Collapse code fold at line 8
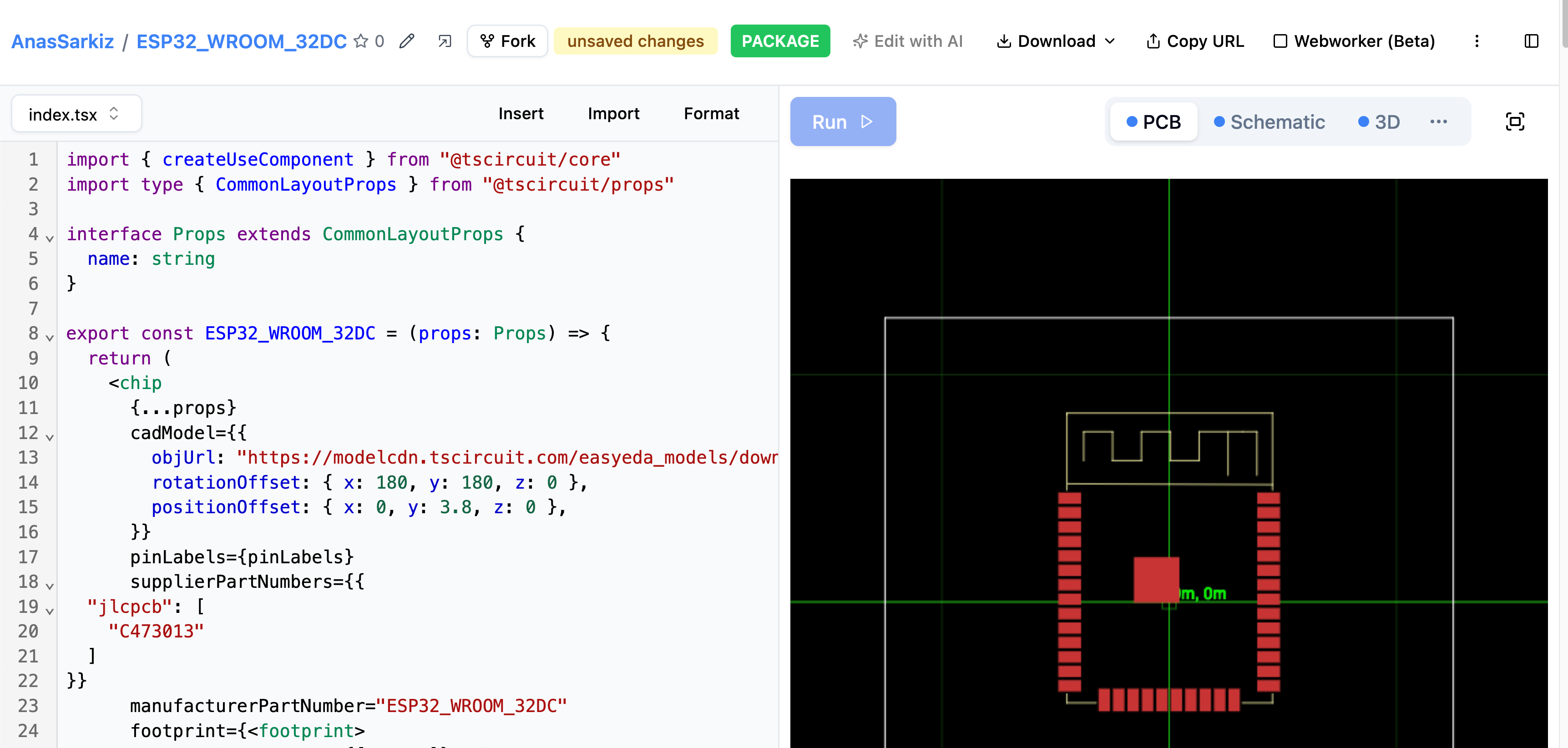The height and width of the screenshot is (748, 1568). 50,337
